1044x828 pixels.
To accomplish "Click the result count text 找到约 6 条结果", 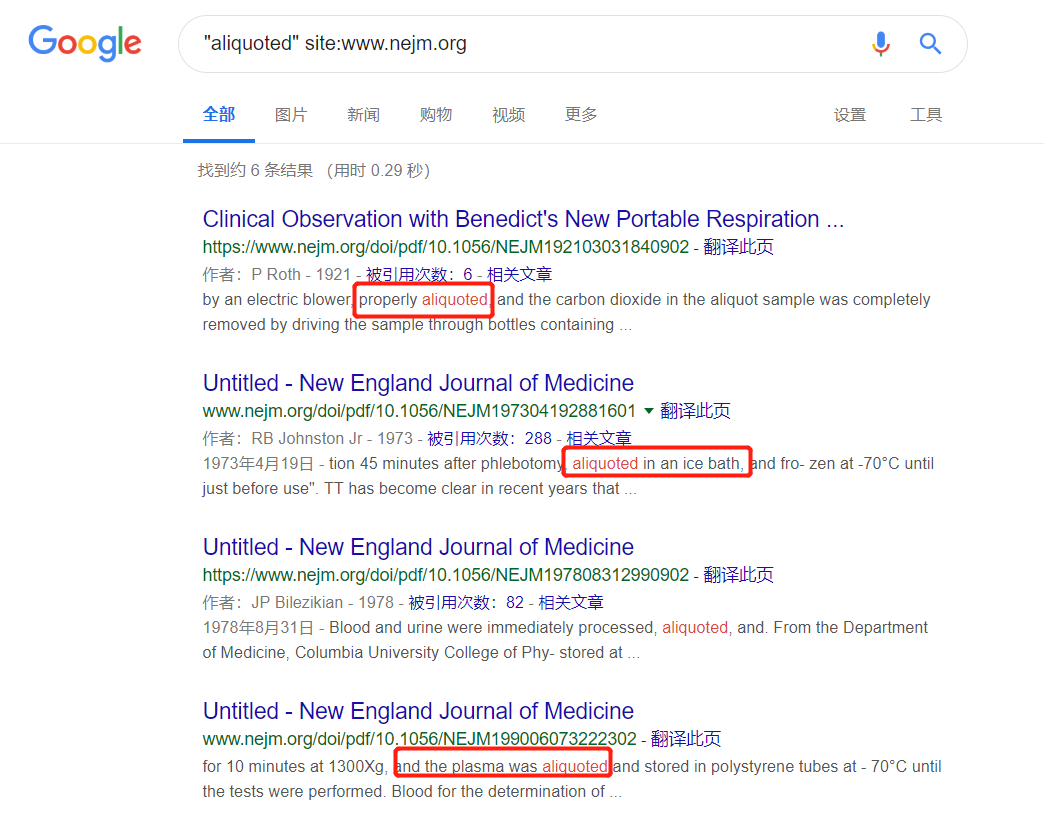I will [x=255, y=170].
